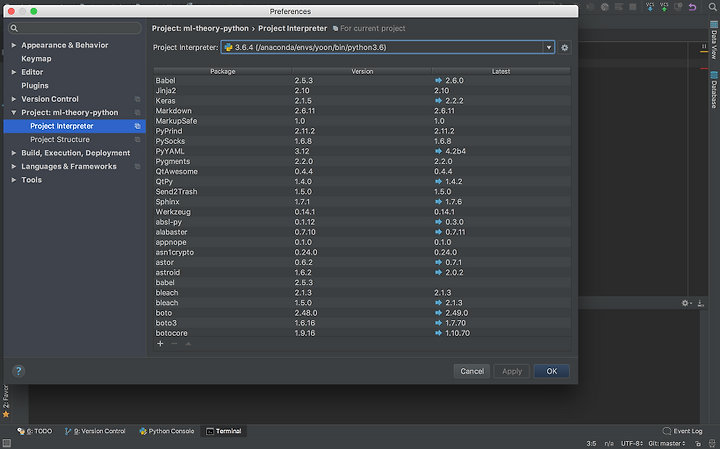Select the Sphinx package row
Viewport: 720px width, 449px height.
click(362, 202)
